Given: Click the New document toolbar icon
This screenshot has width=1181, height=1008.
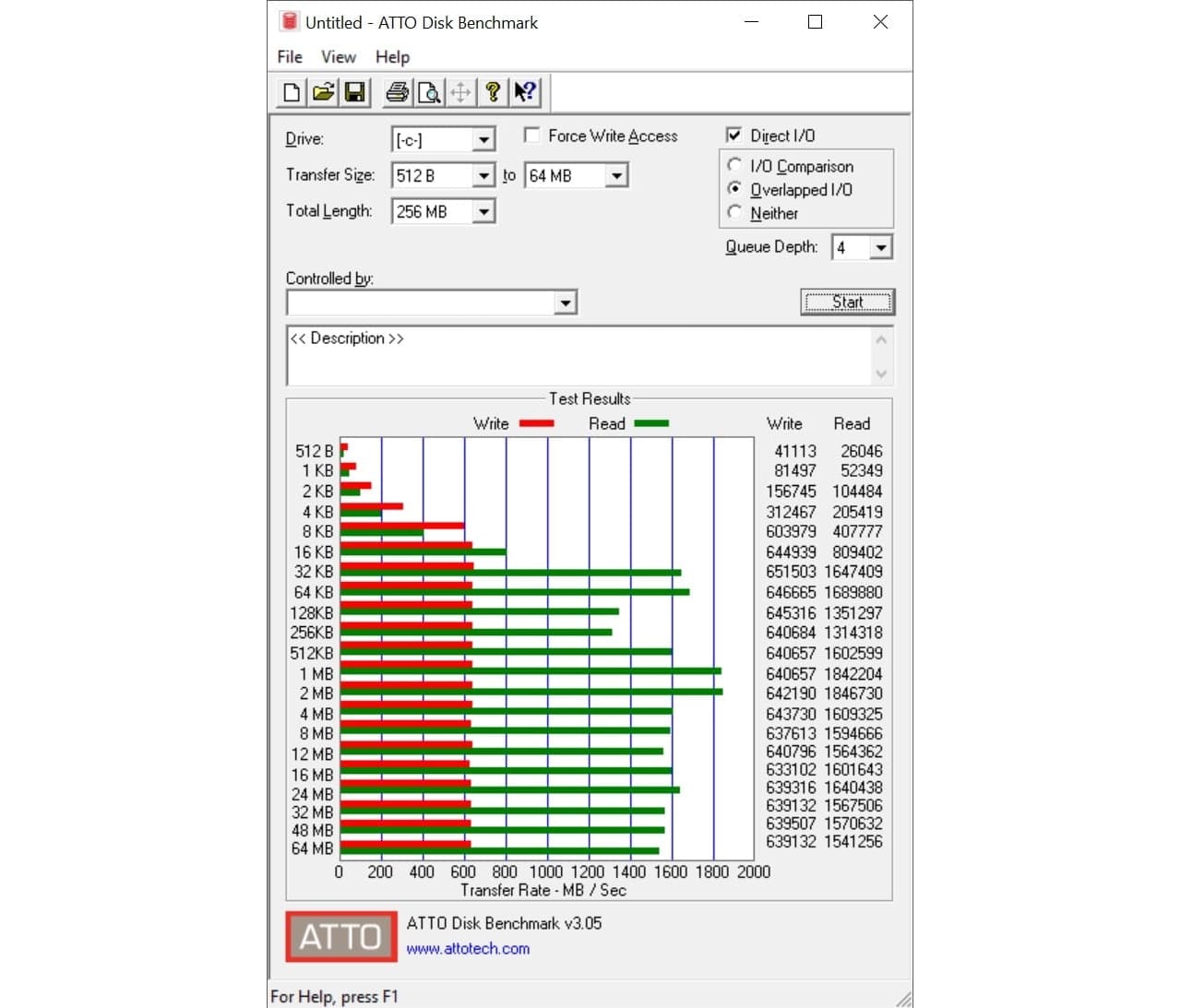Looking at the screenshot, I should click(x=292, y=92).
